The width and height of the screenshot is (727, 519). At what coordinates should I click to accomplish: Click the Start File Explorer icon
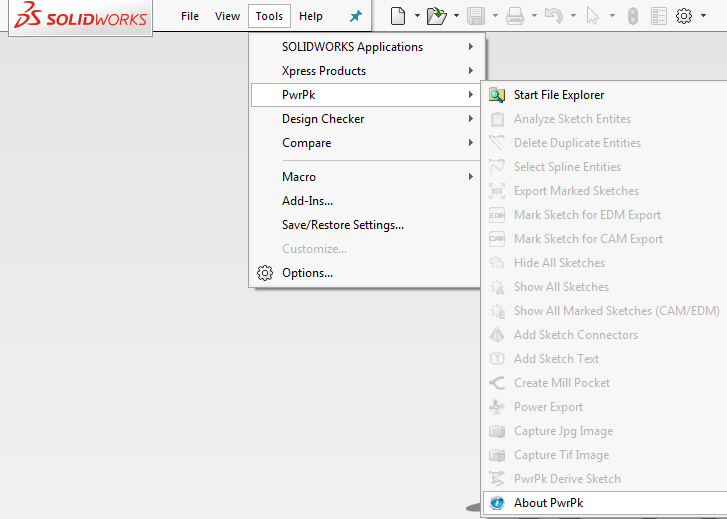point(497,95)
